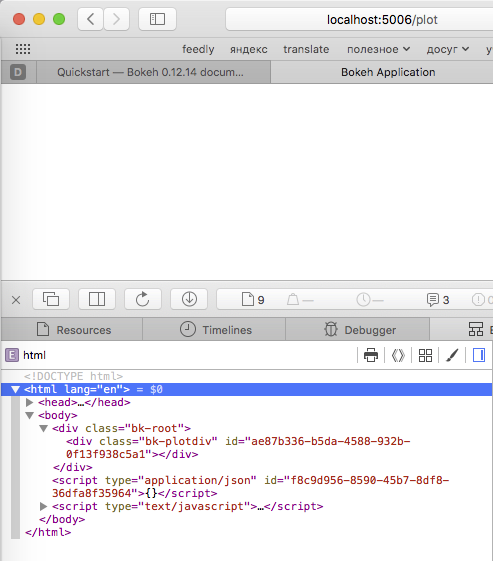Expand the полезное bookmarks folder
Viewport: 493px width, 561px height.
pos(379,49)
